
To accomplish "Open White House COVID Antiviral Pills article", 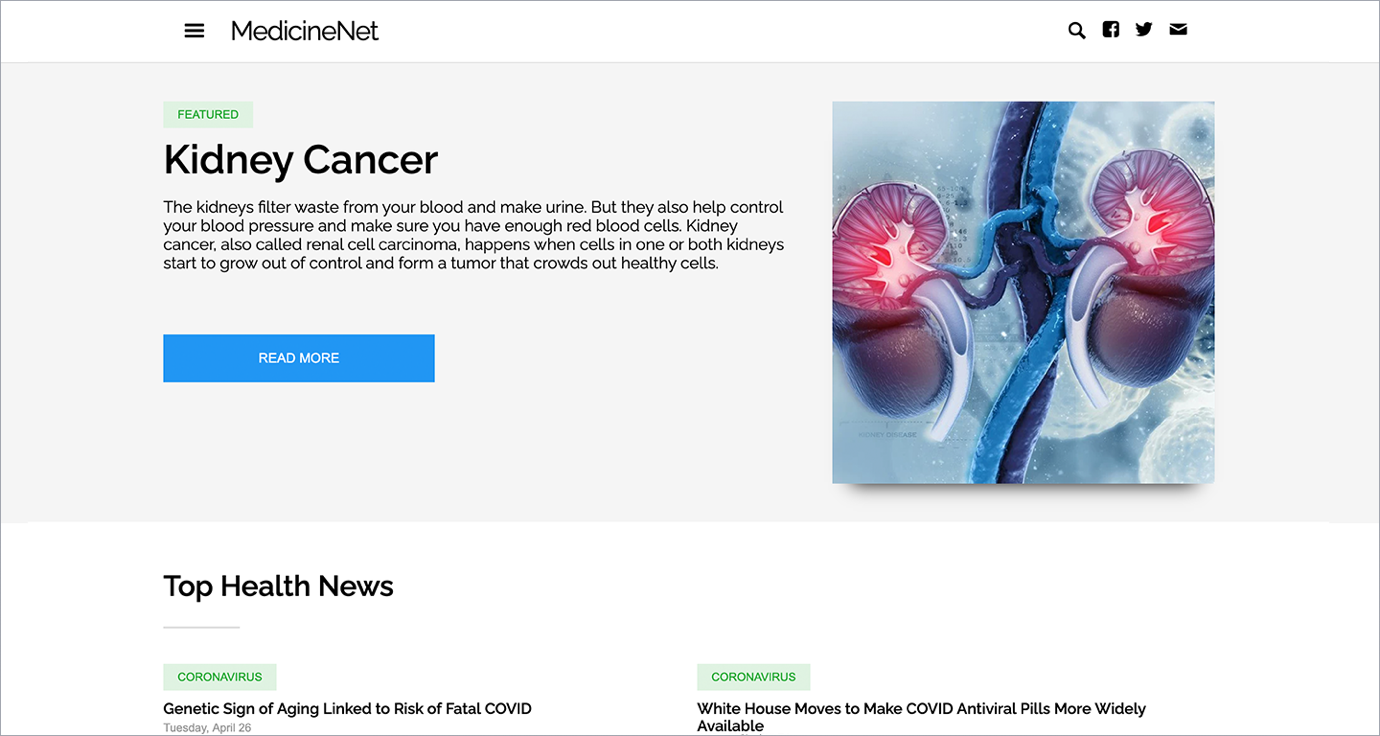I will coord(921,709).
